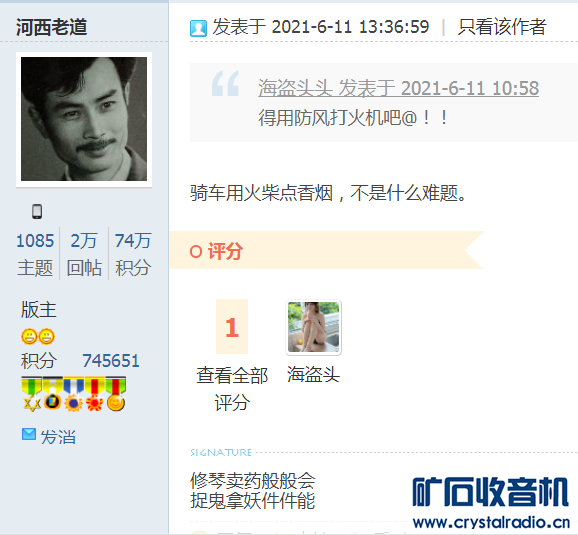
Task: Click the gold smiley medal icon
Action: (x=116, y=394)
